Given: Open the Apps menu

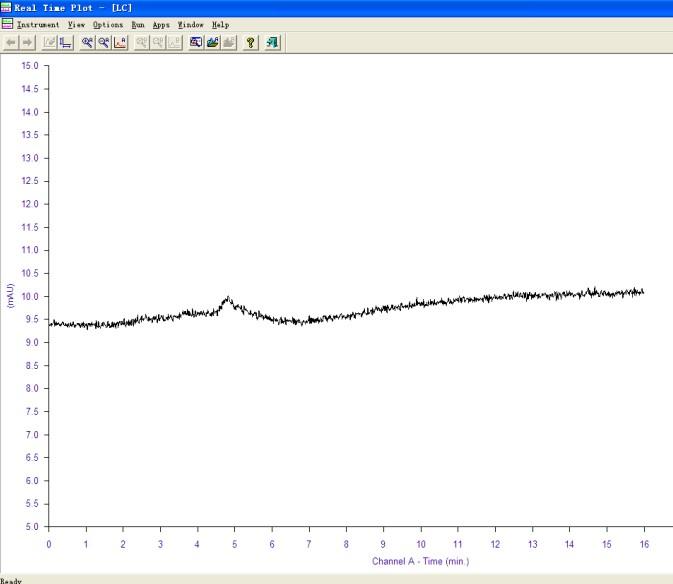Looking at the screenshot, I should click(x=161, y=25).
